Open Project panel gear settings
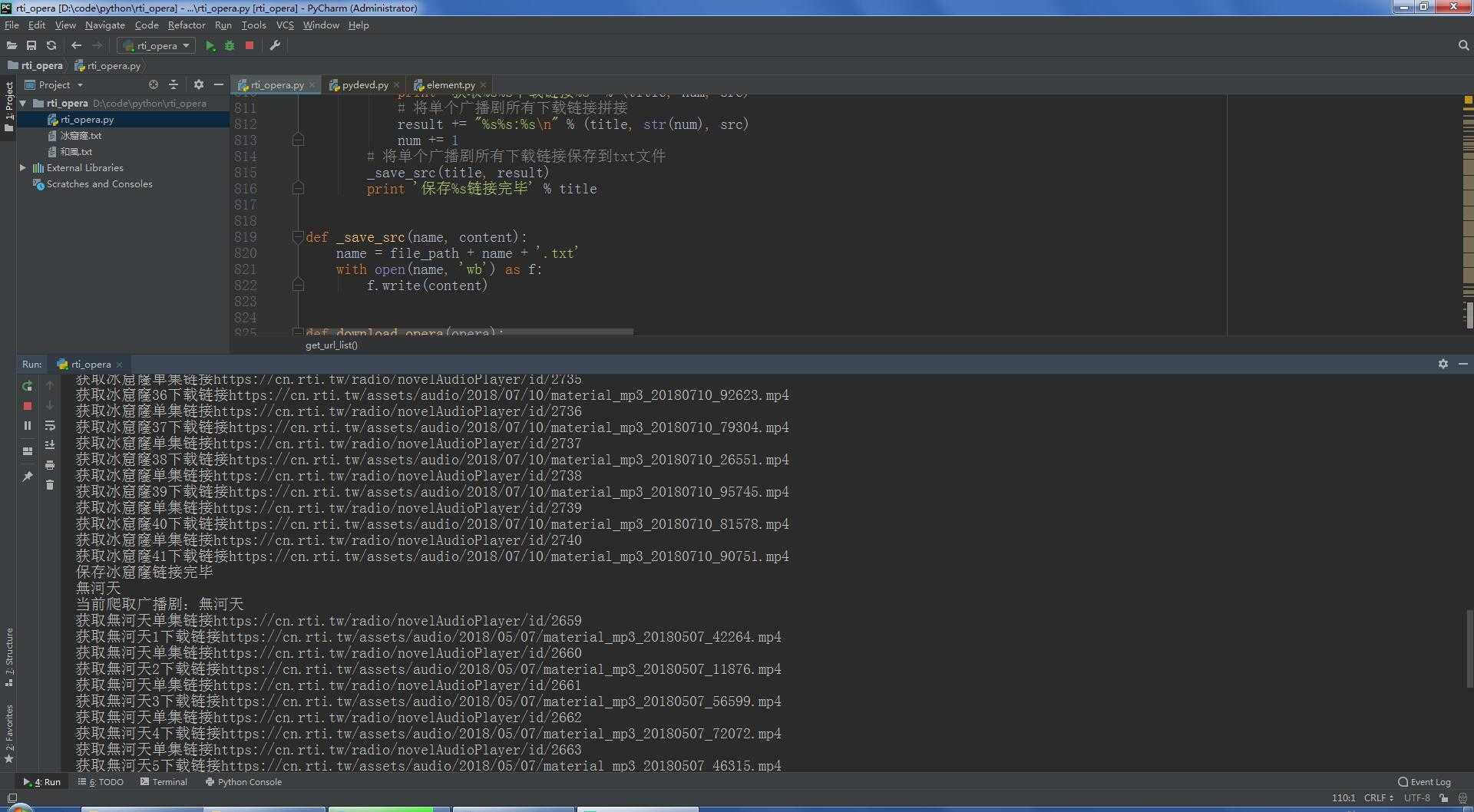 tap(199, 84)
